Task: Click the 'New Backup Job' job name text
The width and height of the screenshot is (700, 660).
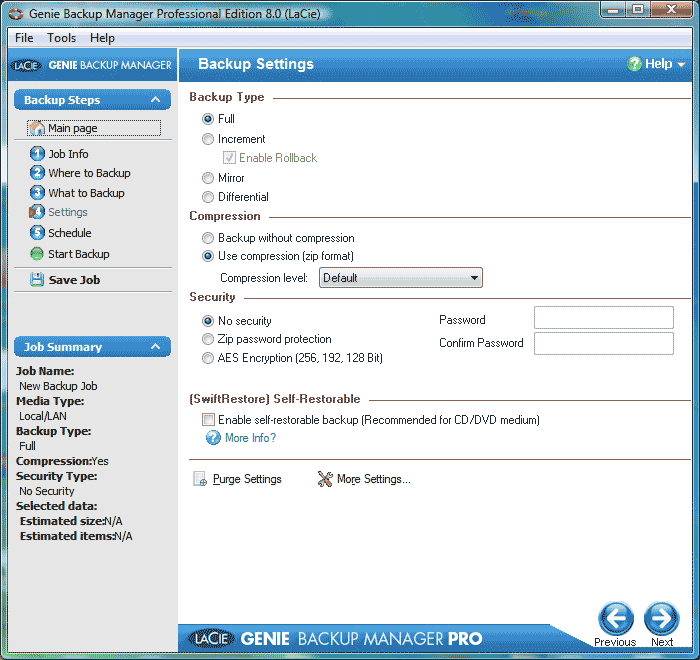Action: [x=58, y=386]
